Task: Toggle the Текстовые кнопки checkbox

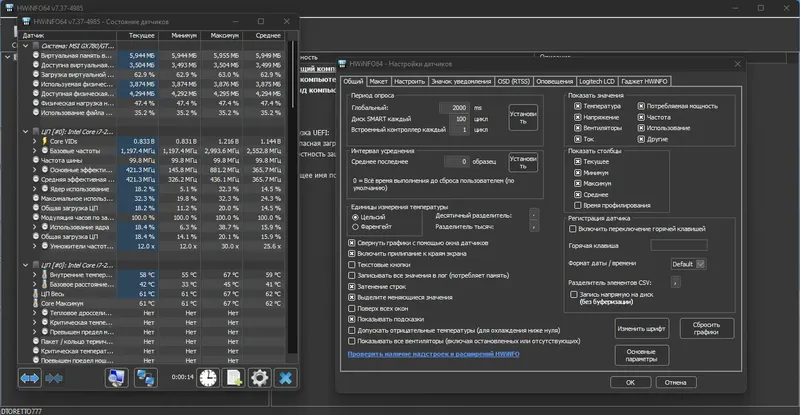Action: (x=351, y=265)
